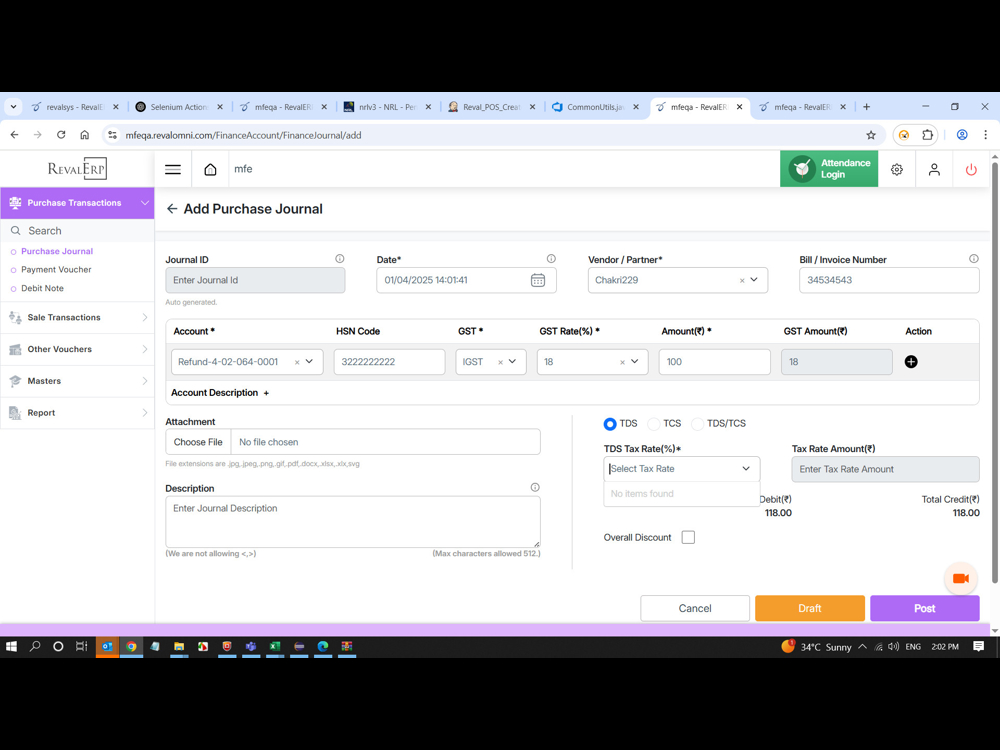The width and height of the screenshot is (1000, 750).
Task: Select the TDS/TCS radio option
Action: click(698, 424)
